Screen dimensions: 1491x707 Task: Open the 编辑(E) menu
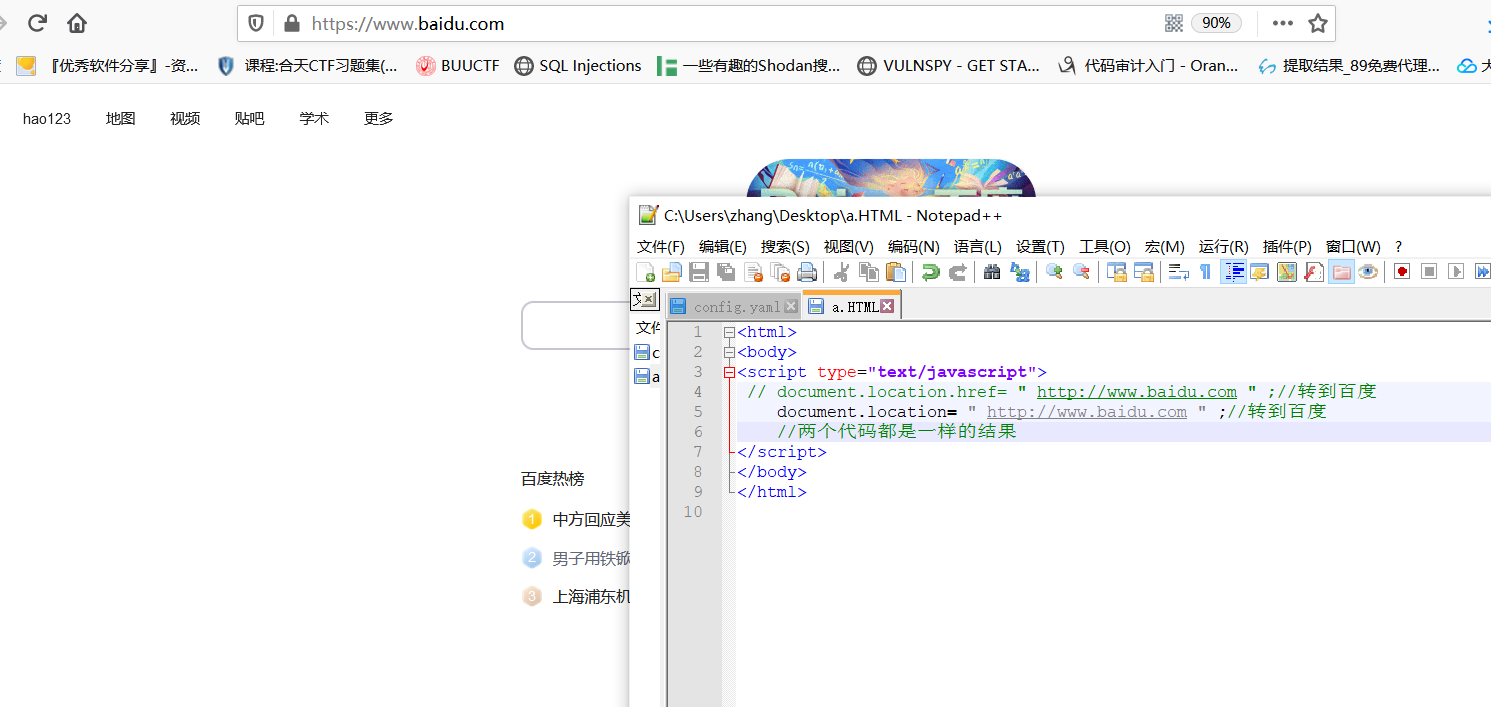click(x=723, y=247)
